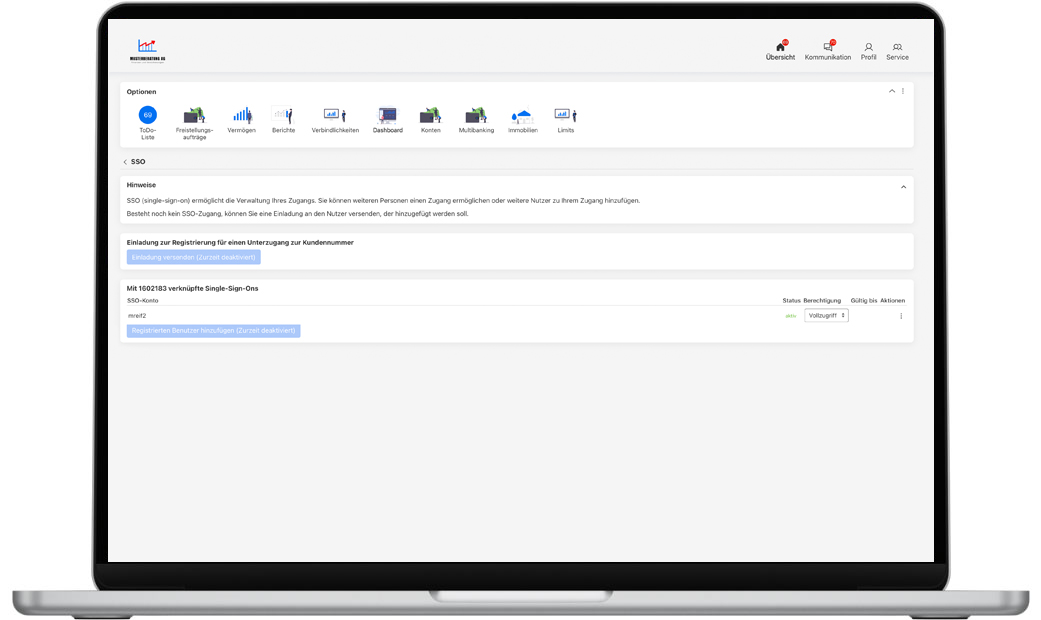Open the Service menu
Screen dimensions: 1041x620
point(897,50)
